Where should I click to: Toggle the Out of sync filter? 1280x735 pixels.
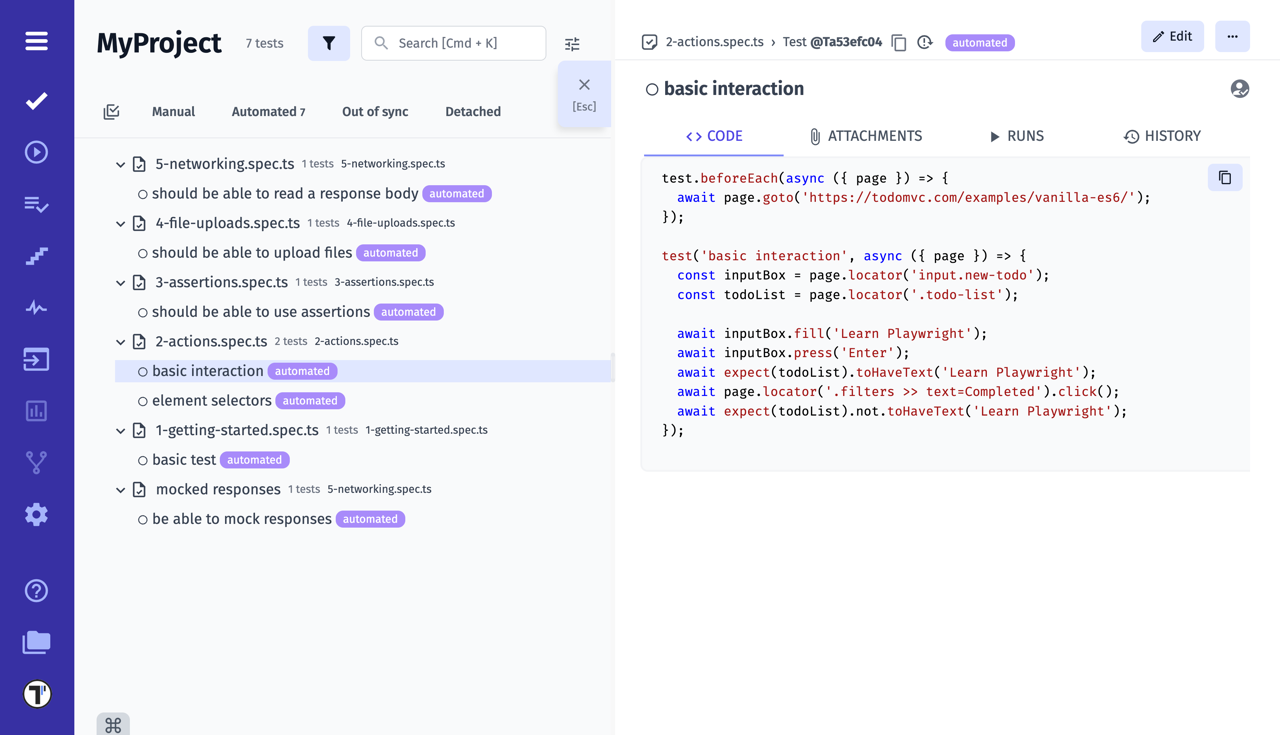click(375, 111)
